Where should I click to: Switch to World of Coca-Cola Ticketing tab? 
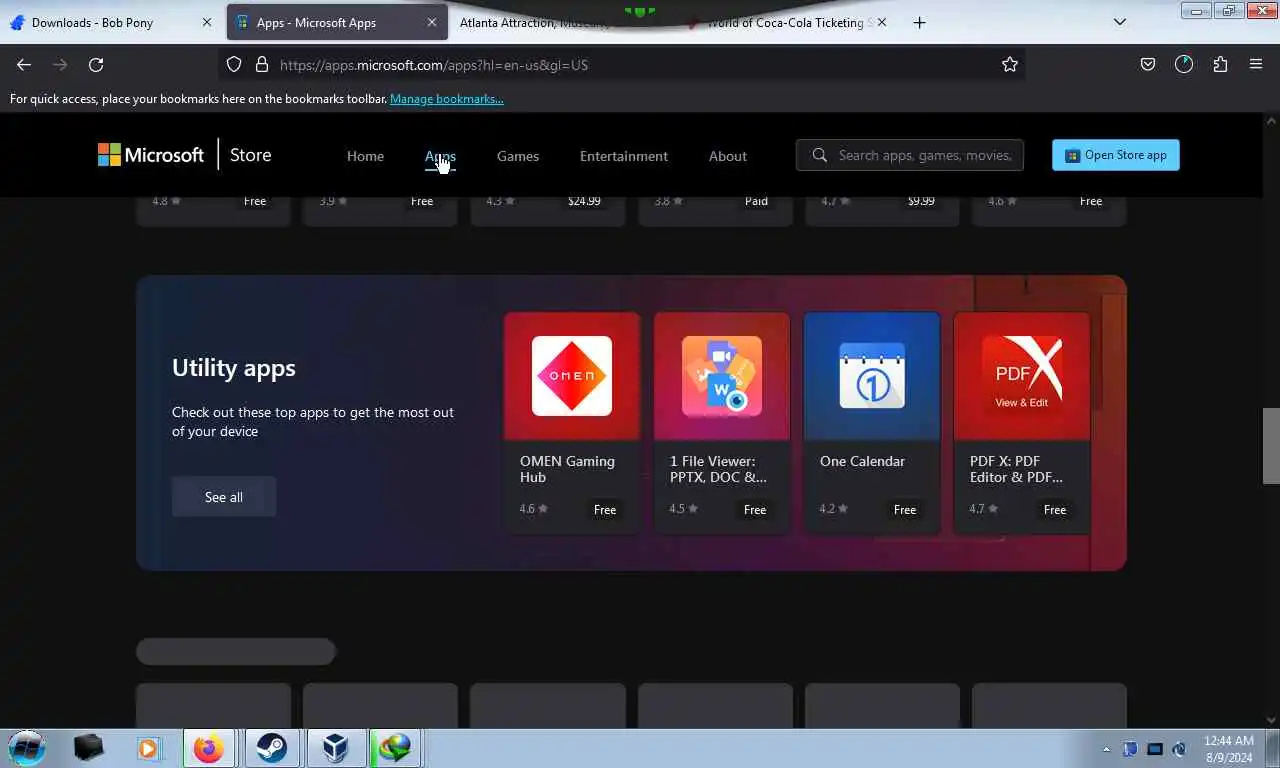coord(786,22)
